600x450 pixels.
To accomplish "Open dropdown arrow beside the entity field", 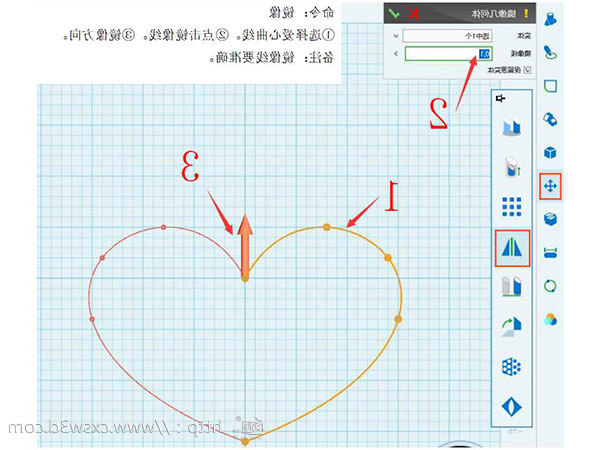I will tap(396, 36).
